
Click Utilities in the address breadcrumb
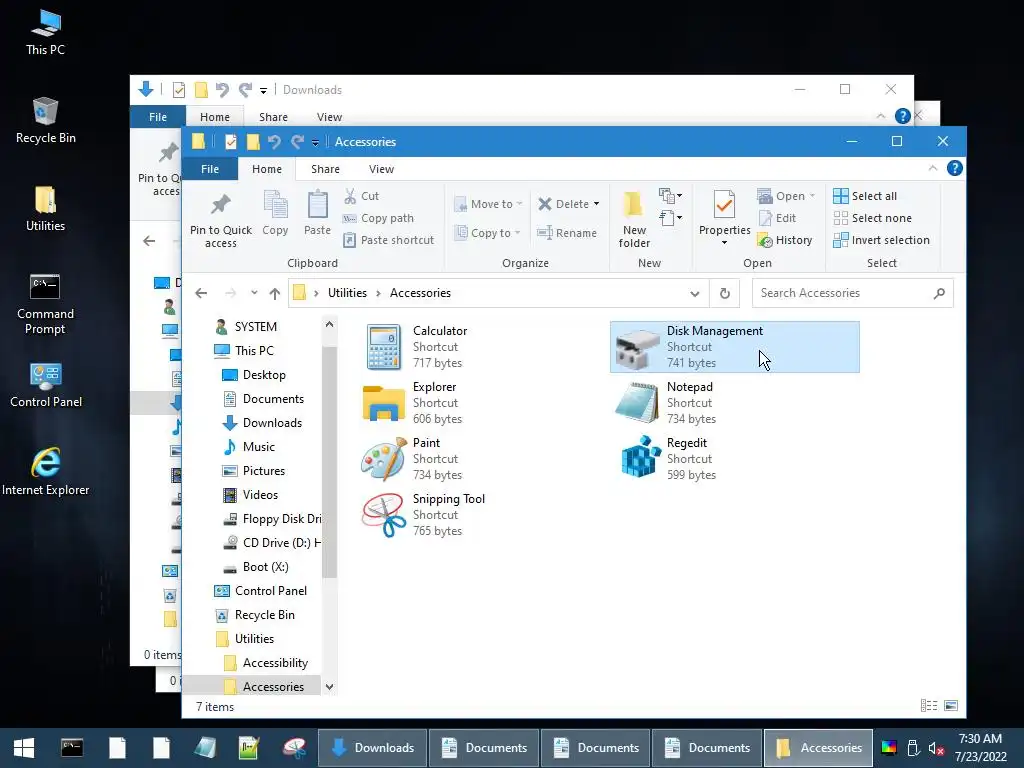pyautogui.click(x=347, y=293)
